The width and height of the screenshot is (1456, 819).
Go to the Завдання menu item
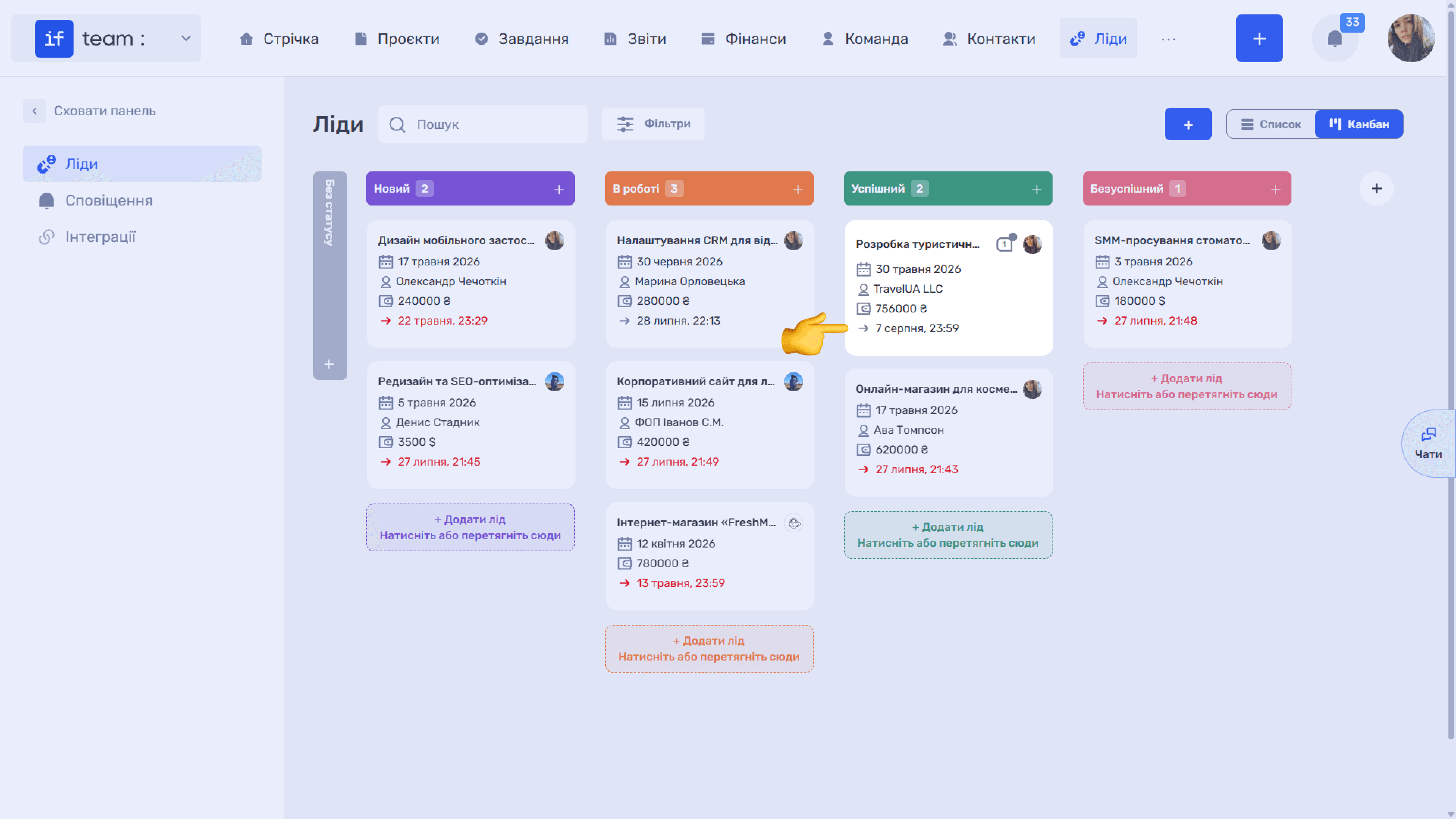tap(521, 38)
